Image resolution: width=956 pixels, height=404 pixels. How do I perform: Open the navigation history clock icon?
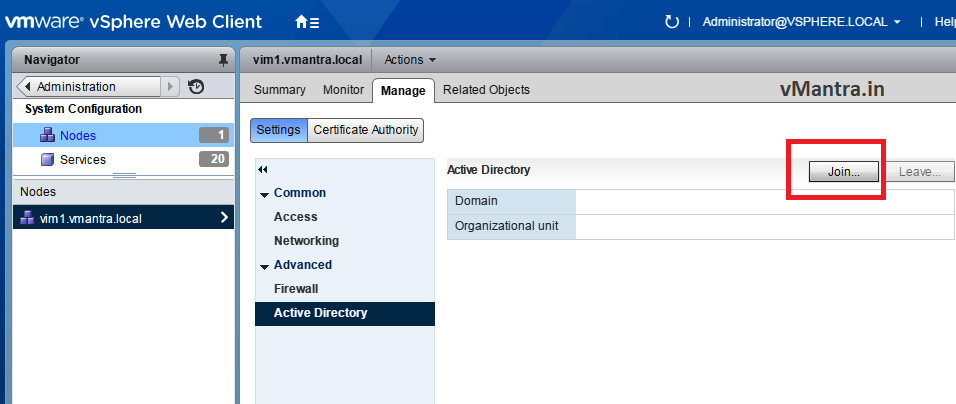[x=195, y=87]
